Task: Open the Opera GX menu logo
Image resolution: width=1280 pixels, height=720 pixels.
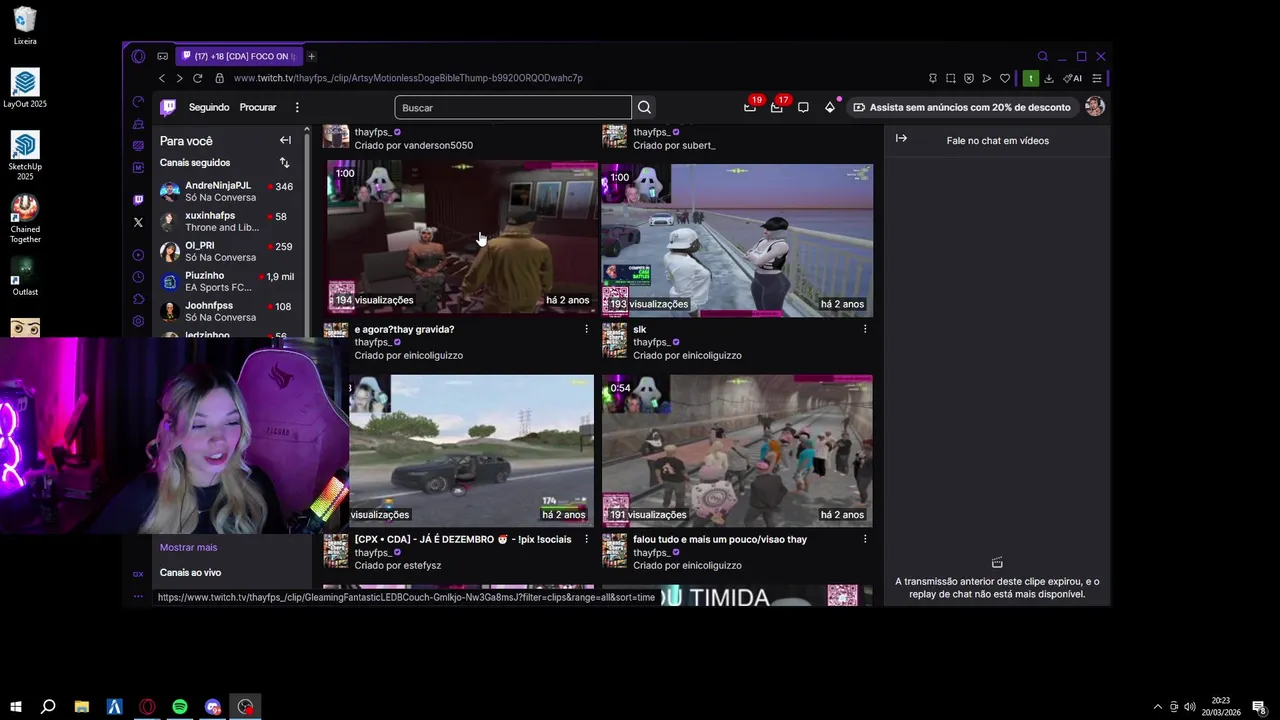Action: point(138,56)
